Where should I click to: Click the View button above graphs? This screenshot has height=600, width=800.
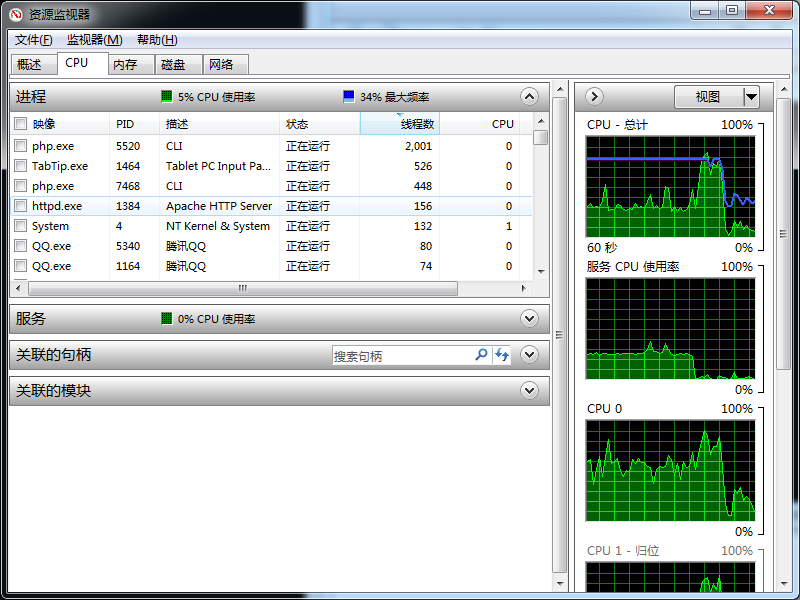(x=707, y=97)
